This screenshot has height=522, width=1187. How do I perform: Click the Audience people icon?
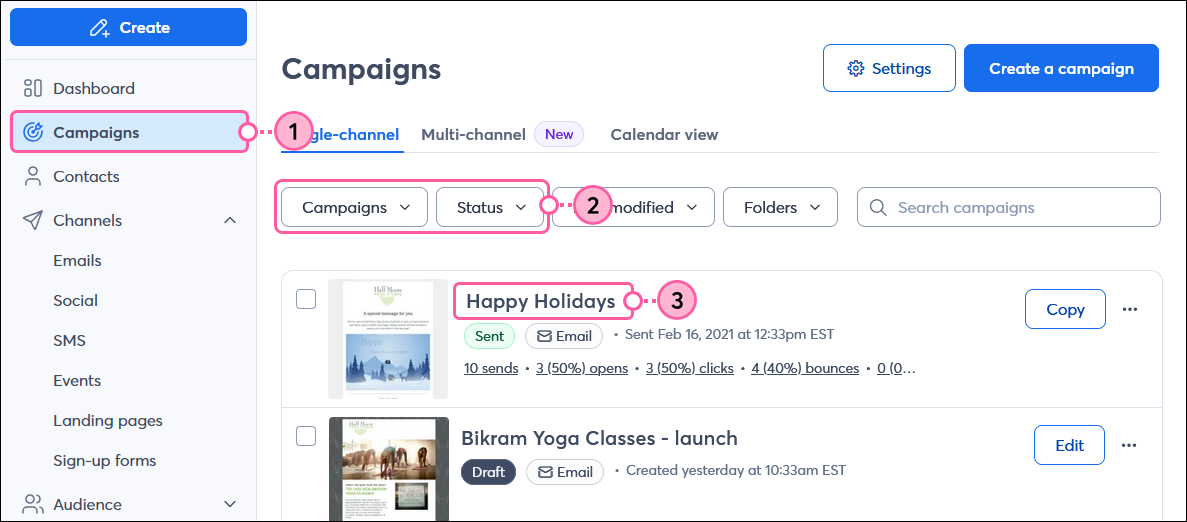33,504
